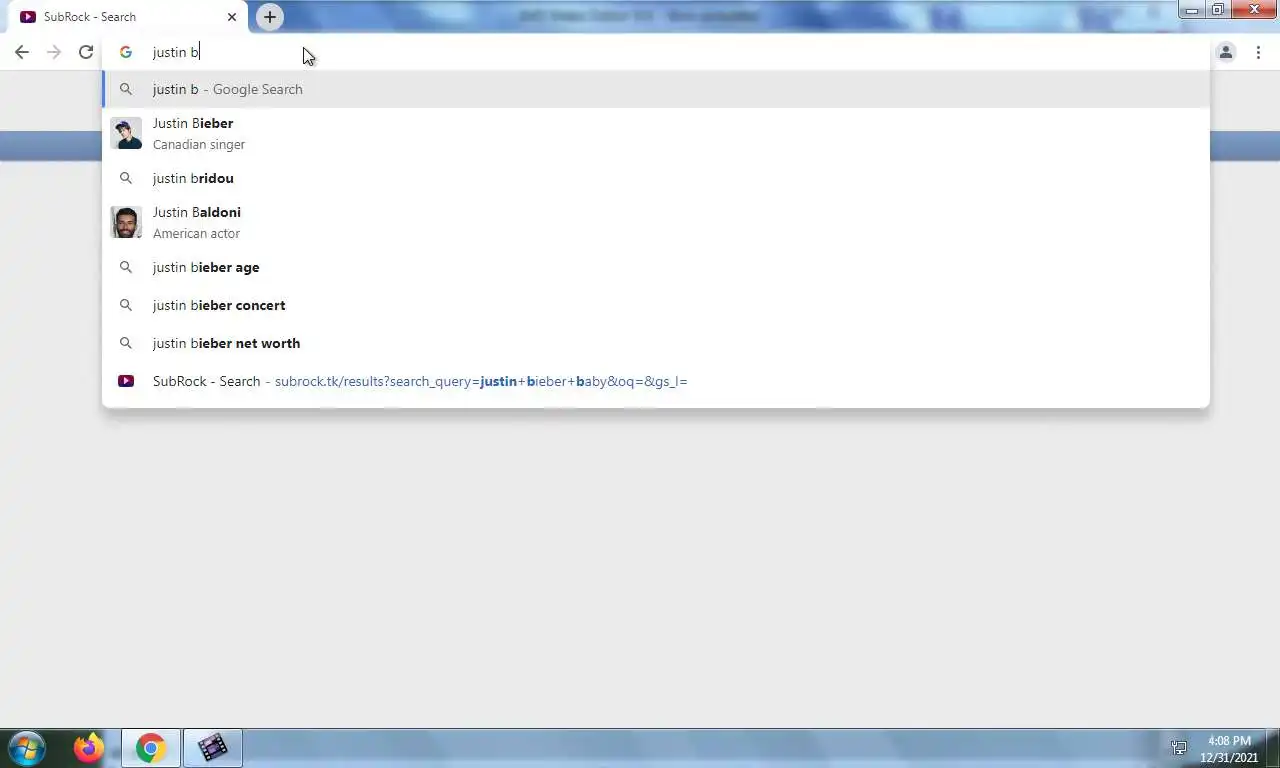This screenshot has height=768, width=1280.
Task: Click Justin Bieber's thumbnail photo
Action: tap(126, 133)
